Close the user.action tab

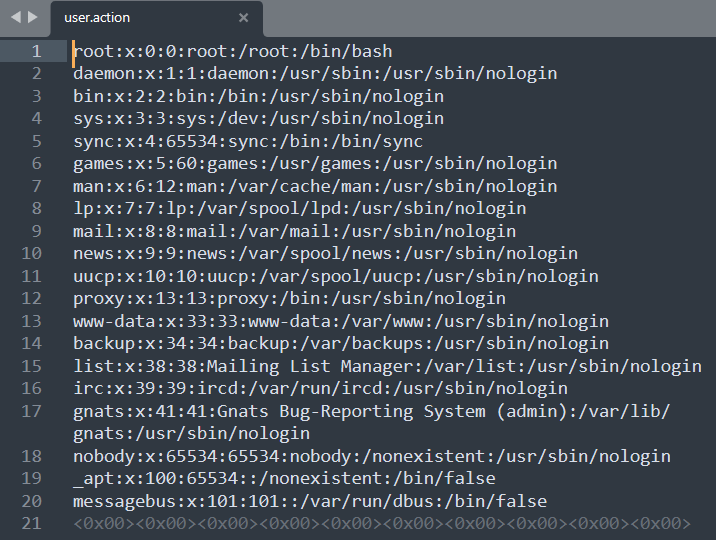tap(243, 18)
